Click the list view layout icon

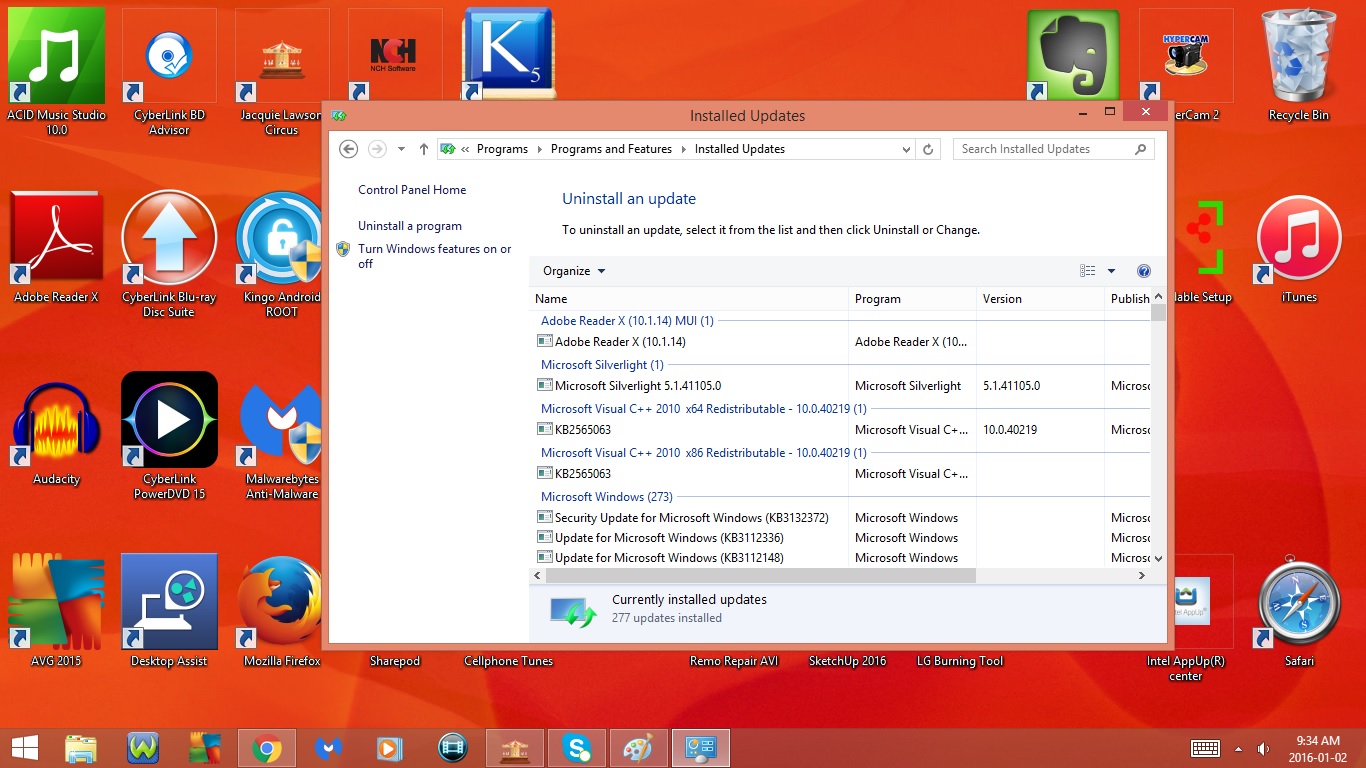tap(1088, 271)
